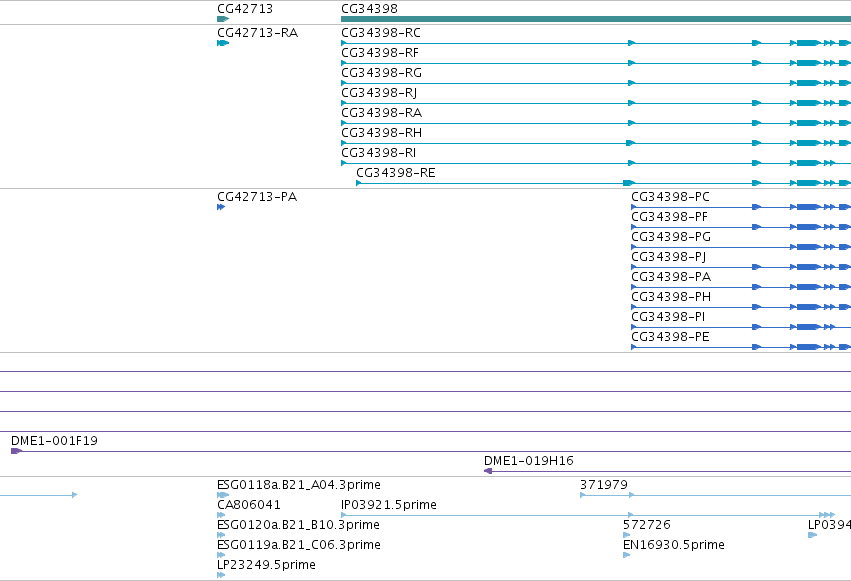Click the ESG0120a.B21_B10.3prime arrow glyph
The image size is (851, 581).
click(x=221, y=535)
